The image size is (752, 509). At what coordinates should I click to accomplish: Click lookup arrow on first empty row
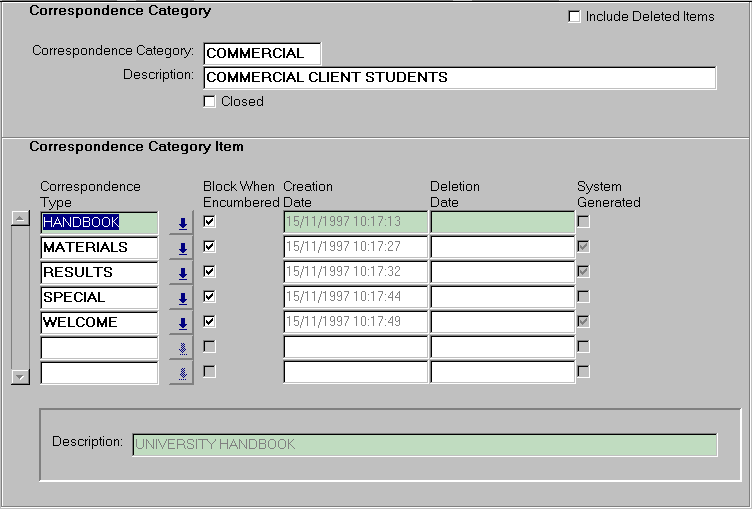182,348
